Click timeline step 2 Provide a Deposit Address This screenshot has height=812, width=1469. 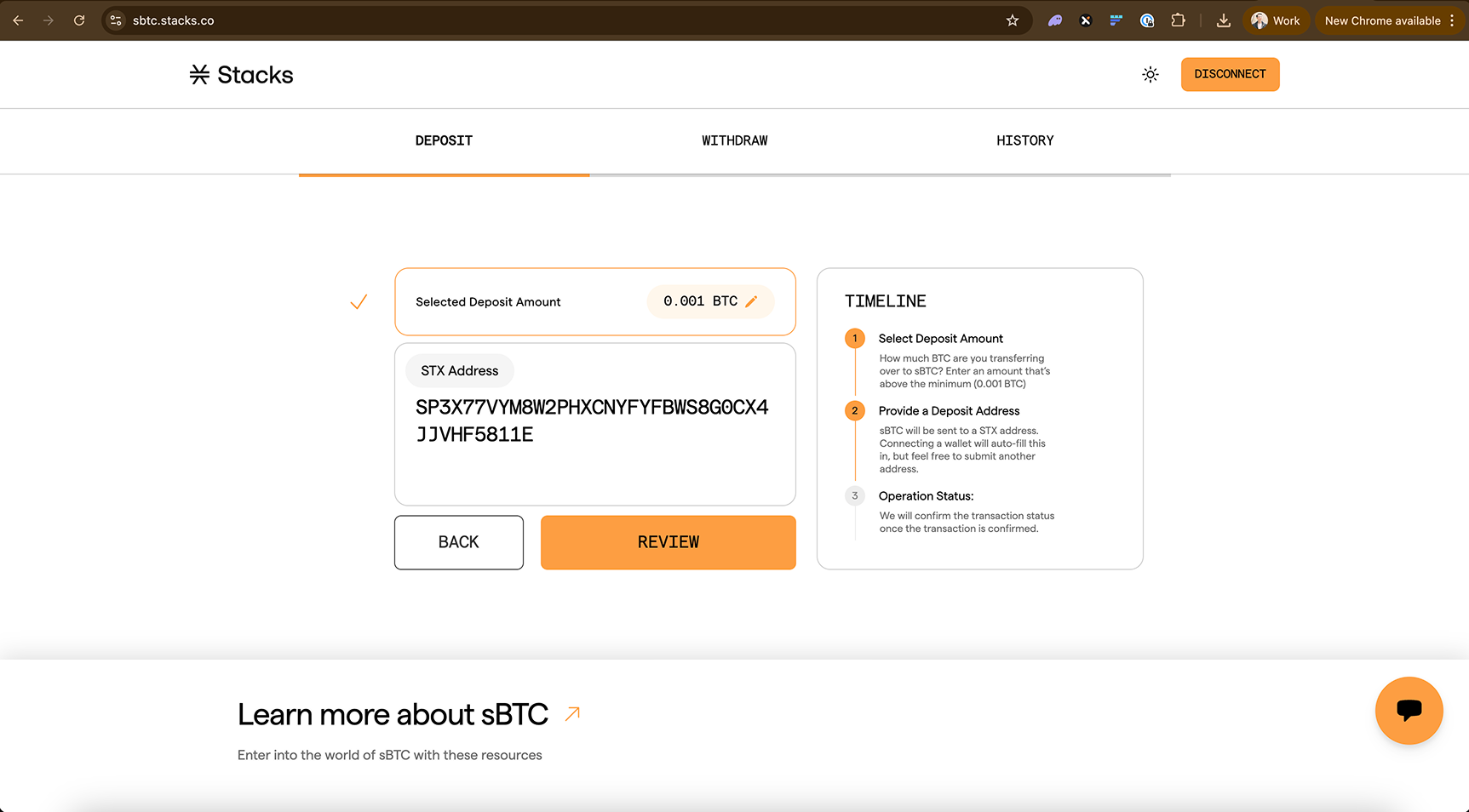(949, 411)
